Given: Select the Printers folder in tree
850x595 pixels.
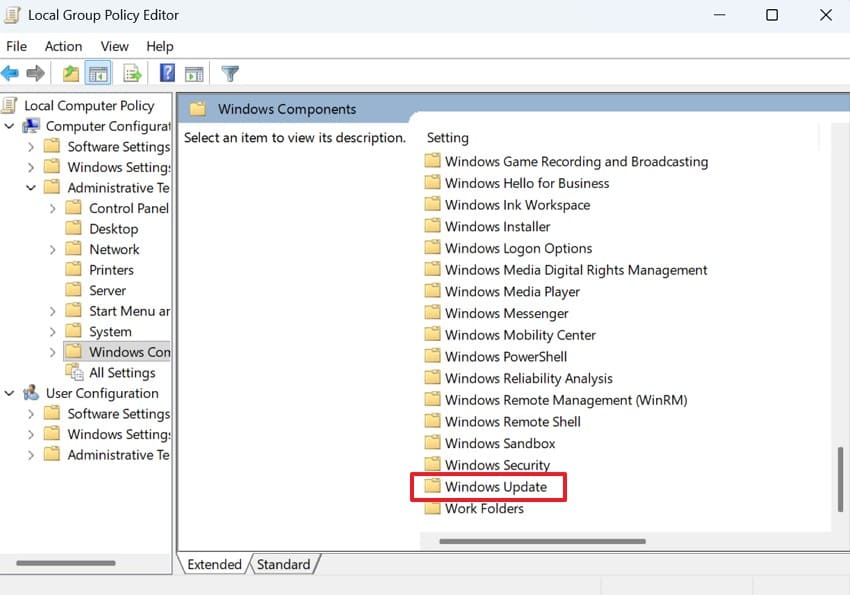Looking at the screenshot, I should tap(111, 270).
